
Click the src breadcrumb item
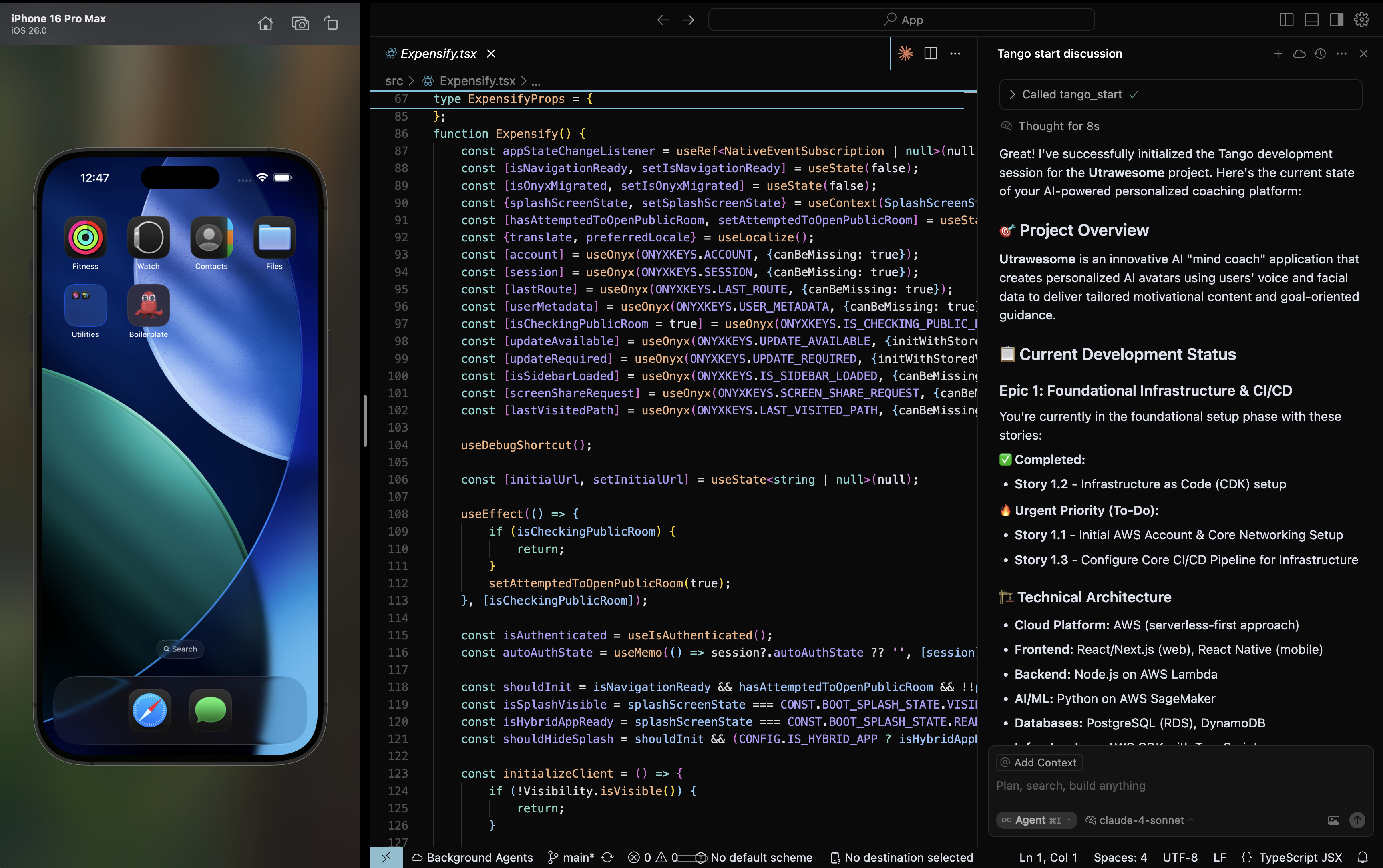(x=394, y=81)
